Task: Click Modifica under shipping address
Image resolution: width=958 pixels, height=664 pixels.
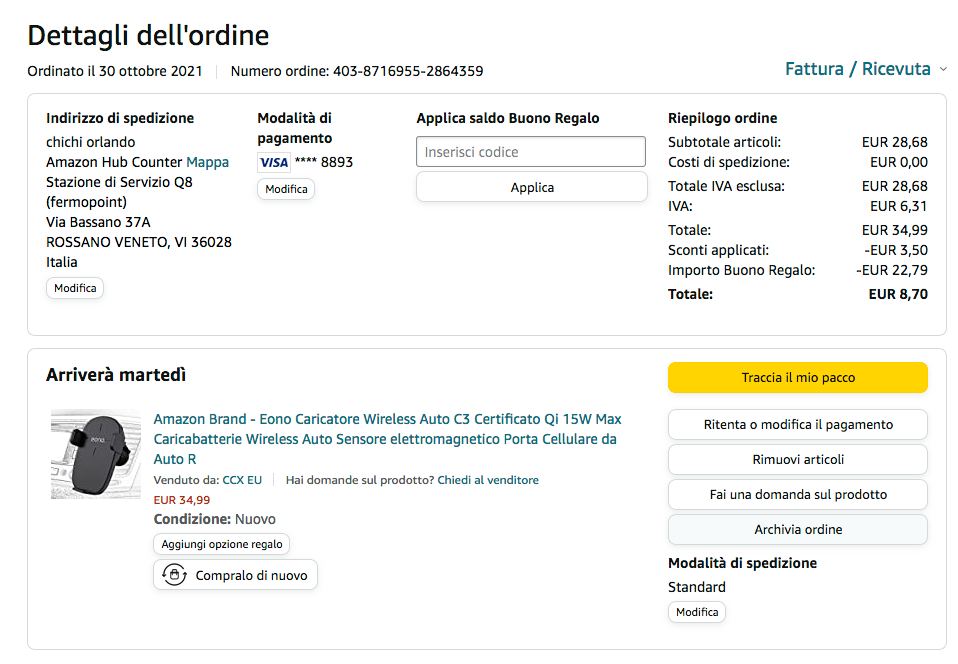Action: (x=75, y=288)
